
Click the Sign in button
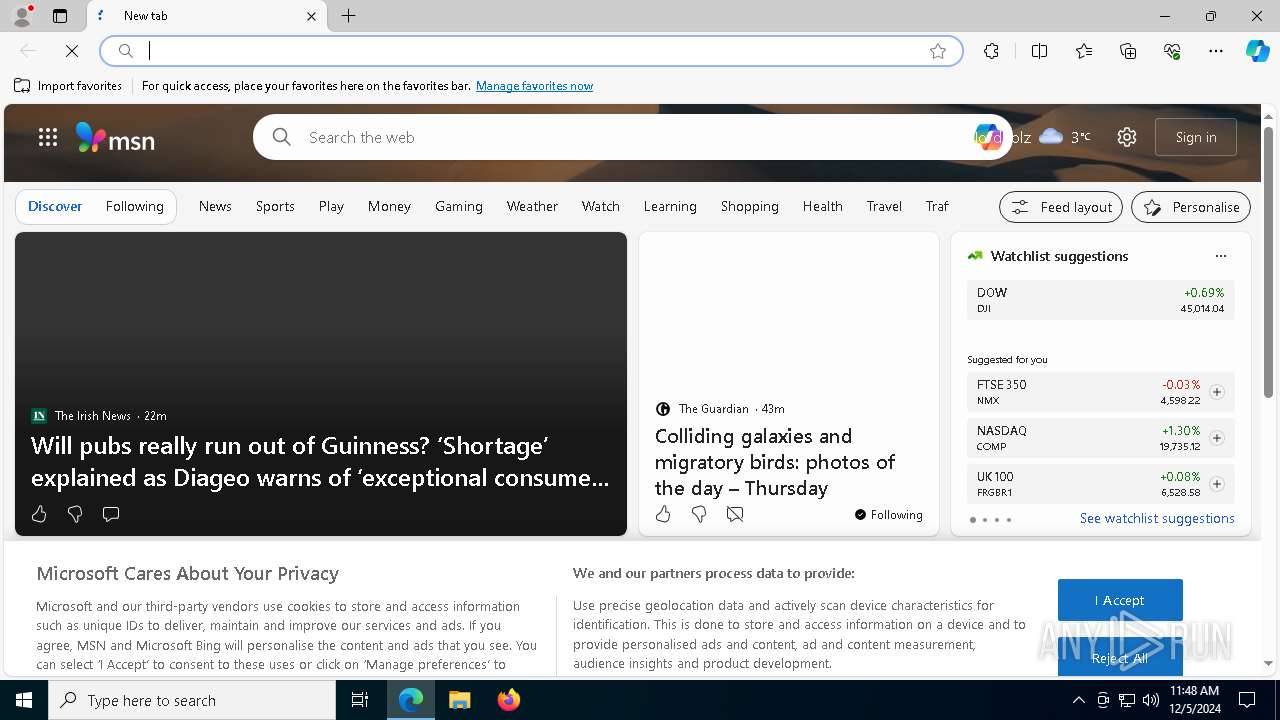click(1196, 137)
